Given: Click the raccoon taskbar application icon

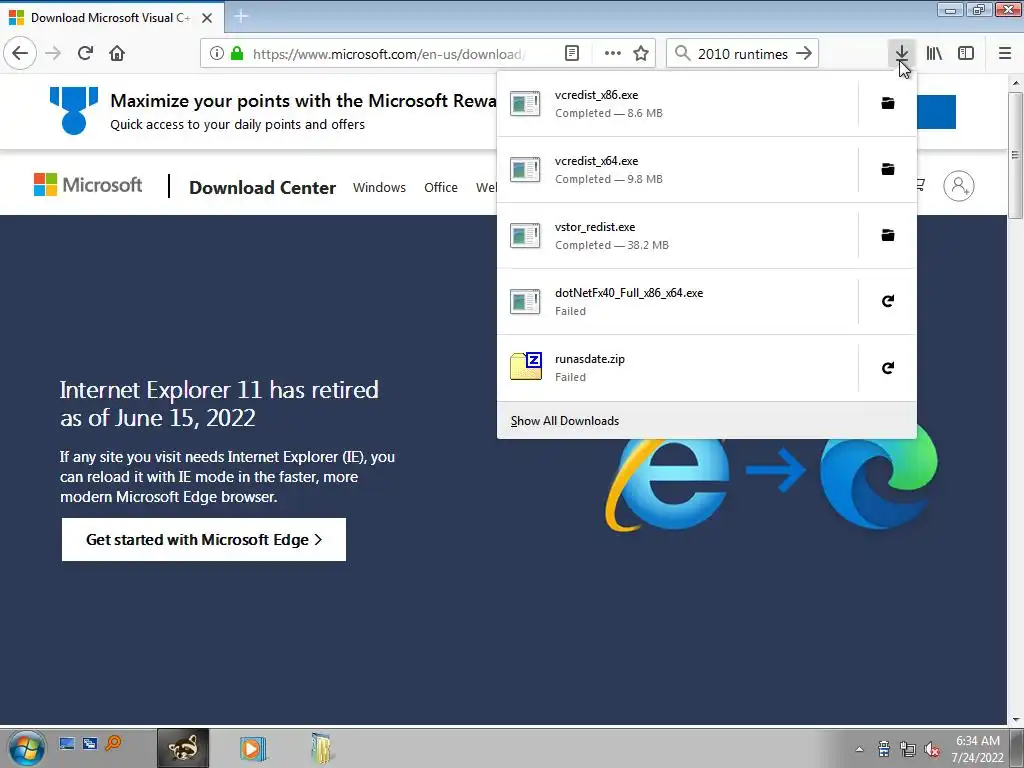Looking at the screenshot, I should (x=183, y=748).
